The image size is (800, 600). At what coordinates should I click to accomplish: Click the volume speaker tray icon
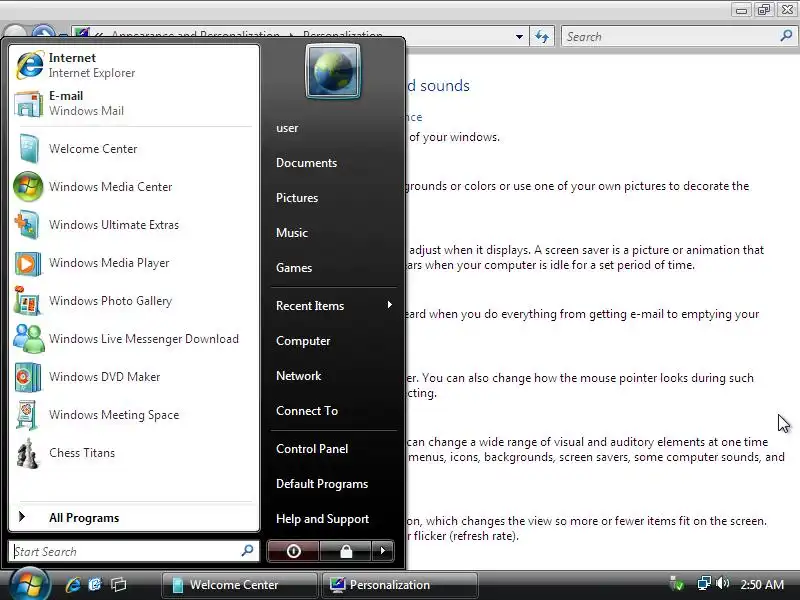(722, 583)
